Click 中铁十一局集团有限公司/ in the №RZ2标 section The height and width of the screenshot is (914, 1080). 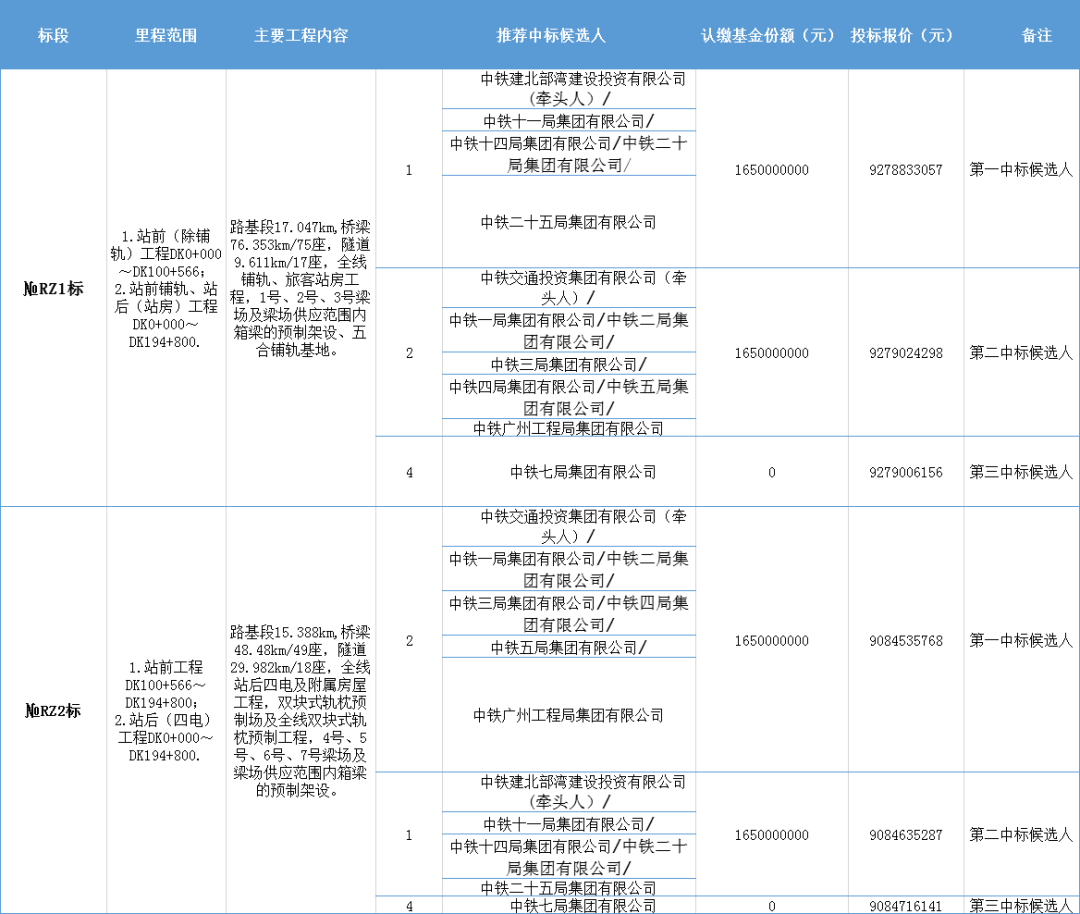pos(569,824)
